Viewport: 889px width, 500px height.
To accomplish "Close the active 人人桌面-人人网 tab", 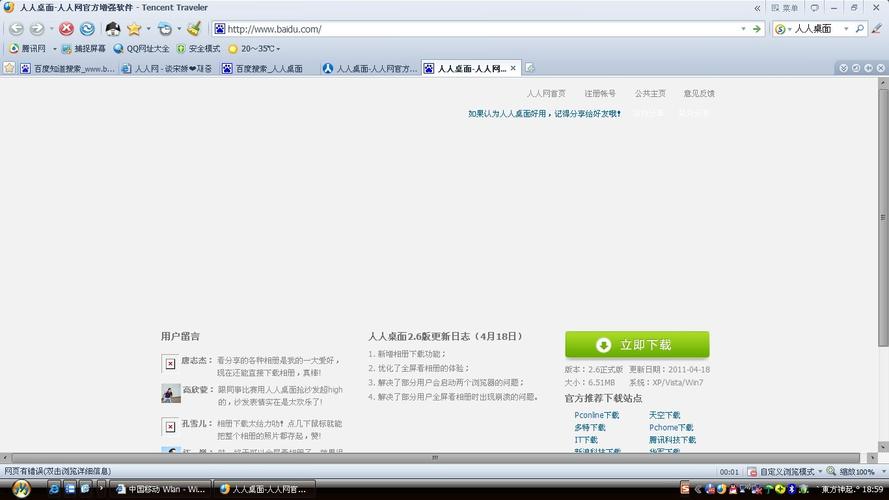I will (x=513, y=68).
